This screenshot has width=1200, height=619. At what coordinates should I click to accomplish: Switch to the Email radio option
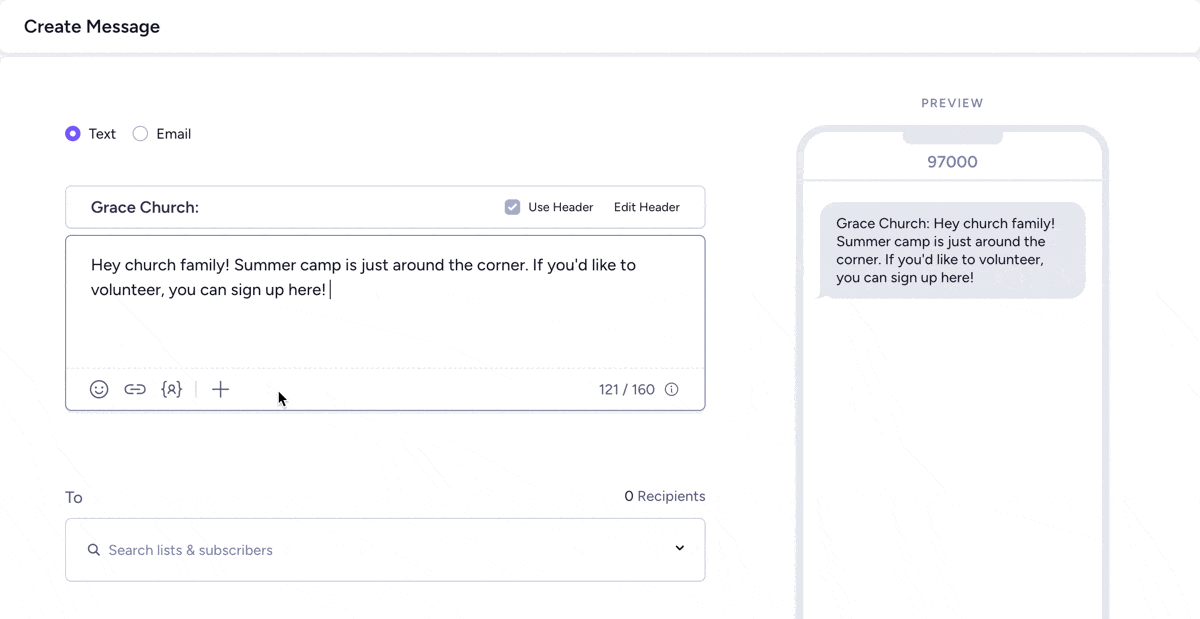point(141,134)
